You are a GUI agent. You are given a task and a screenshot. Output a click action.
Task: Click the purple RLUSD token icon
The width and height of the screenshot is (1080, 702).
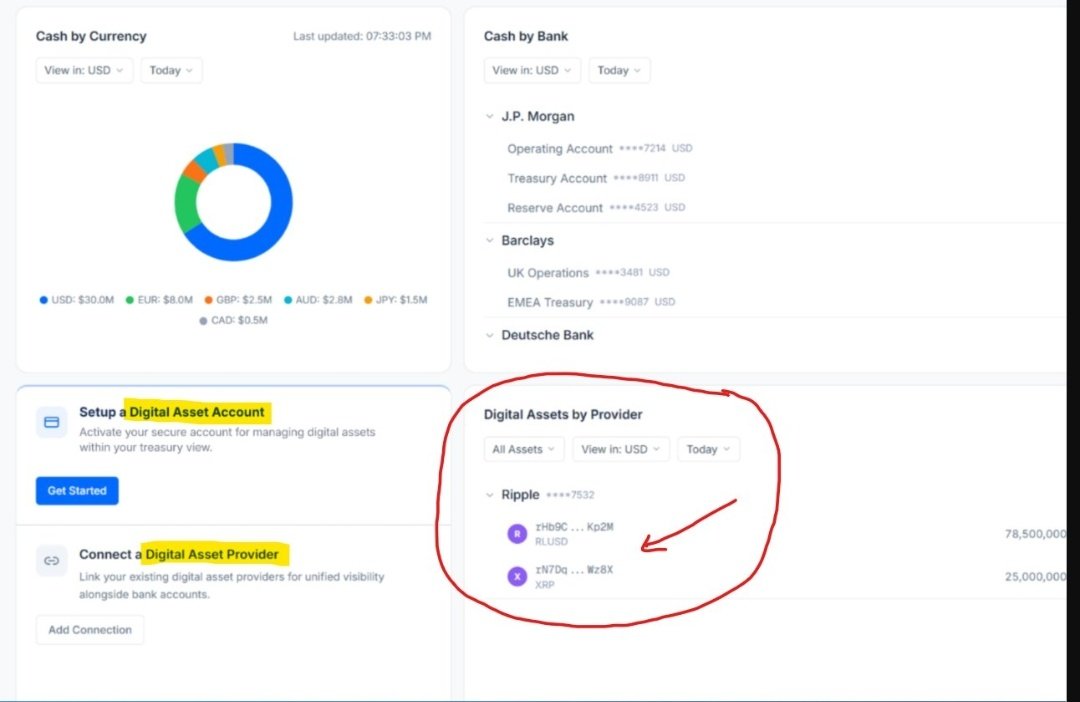pyautogui.click(x=517, y=534)
